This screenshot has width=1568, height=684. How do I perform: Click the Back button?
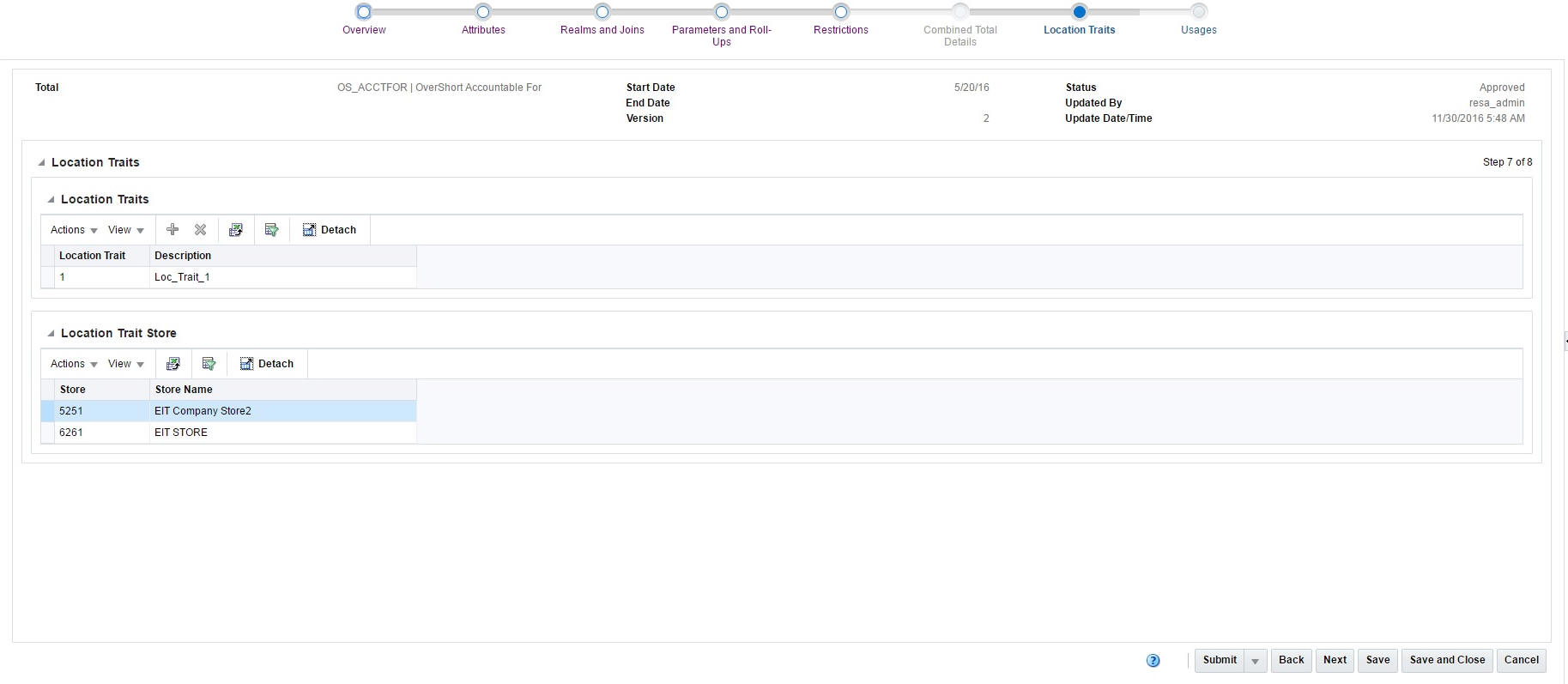tap(1292, 661)
